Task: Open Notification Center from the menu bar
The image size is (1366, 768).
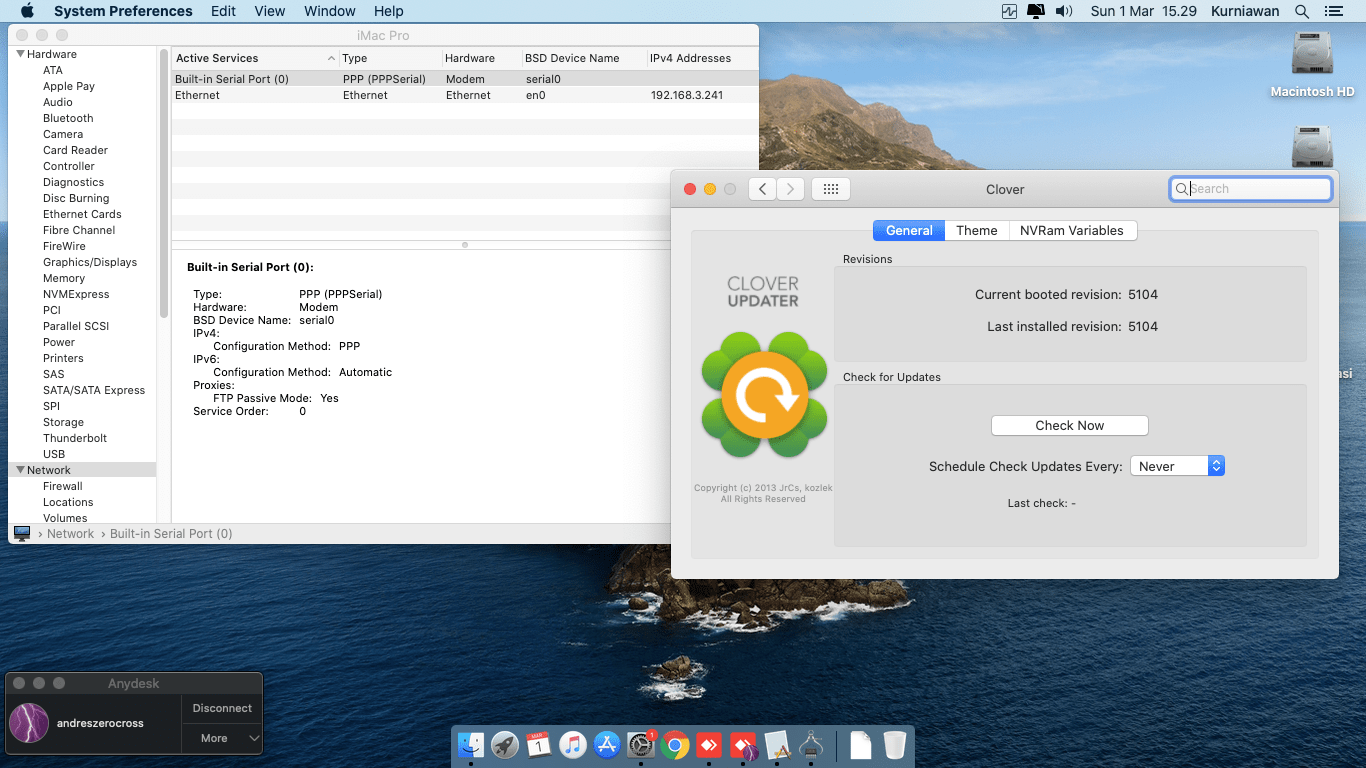Action: [x=1333, y=11]
